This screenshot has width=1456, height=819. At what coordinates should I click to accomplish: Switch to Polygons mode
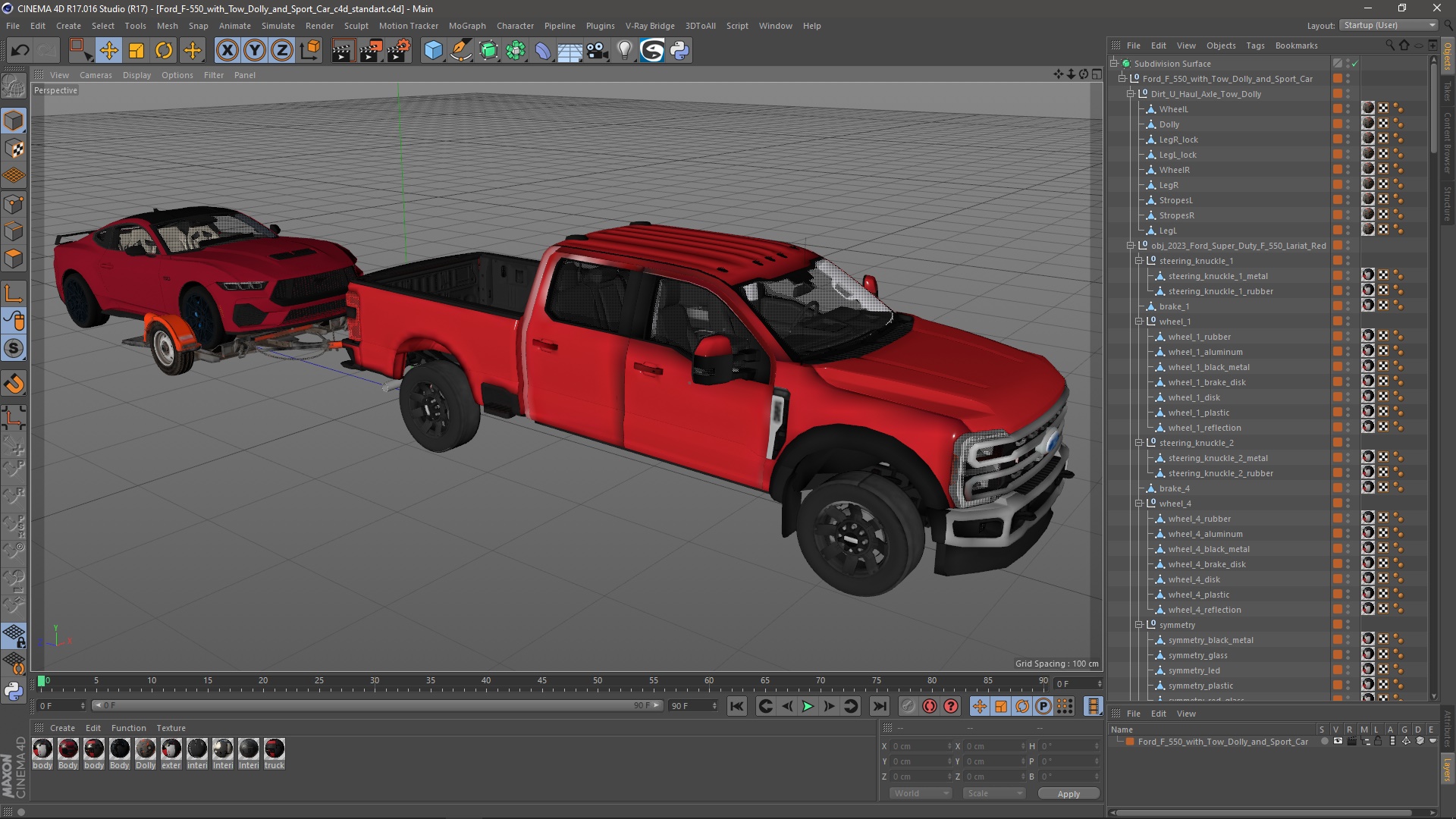click(14, 259)
